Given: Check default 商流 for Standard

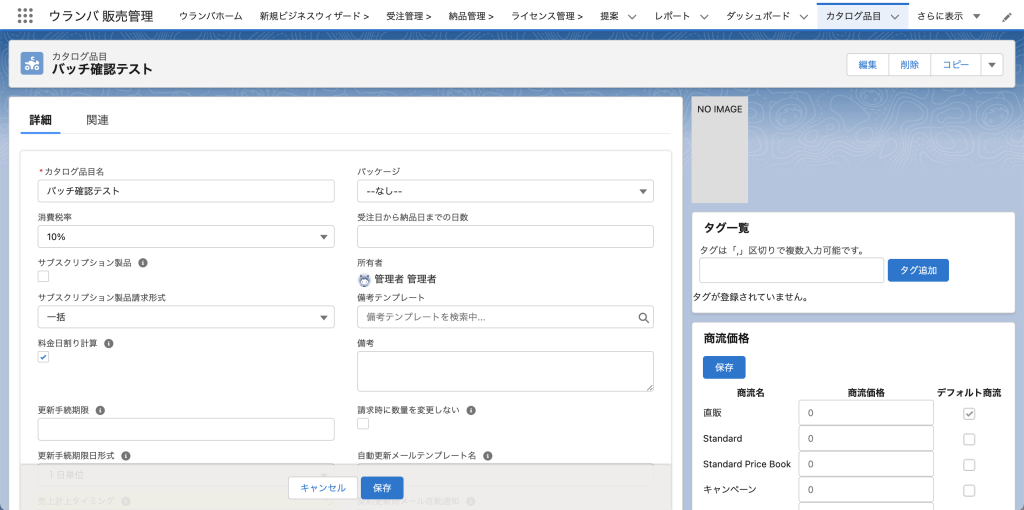Looking at the screenshot, I should 969,439.
